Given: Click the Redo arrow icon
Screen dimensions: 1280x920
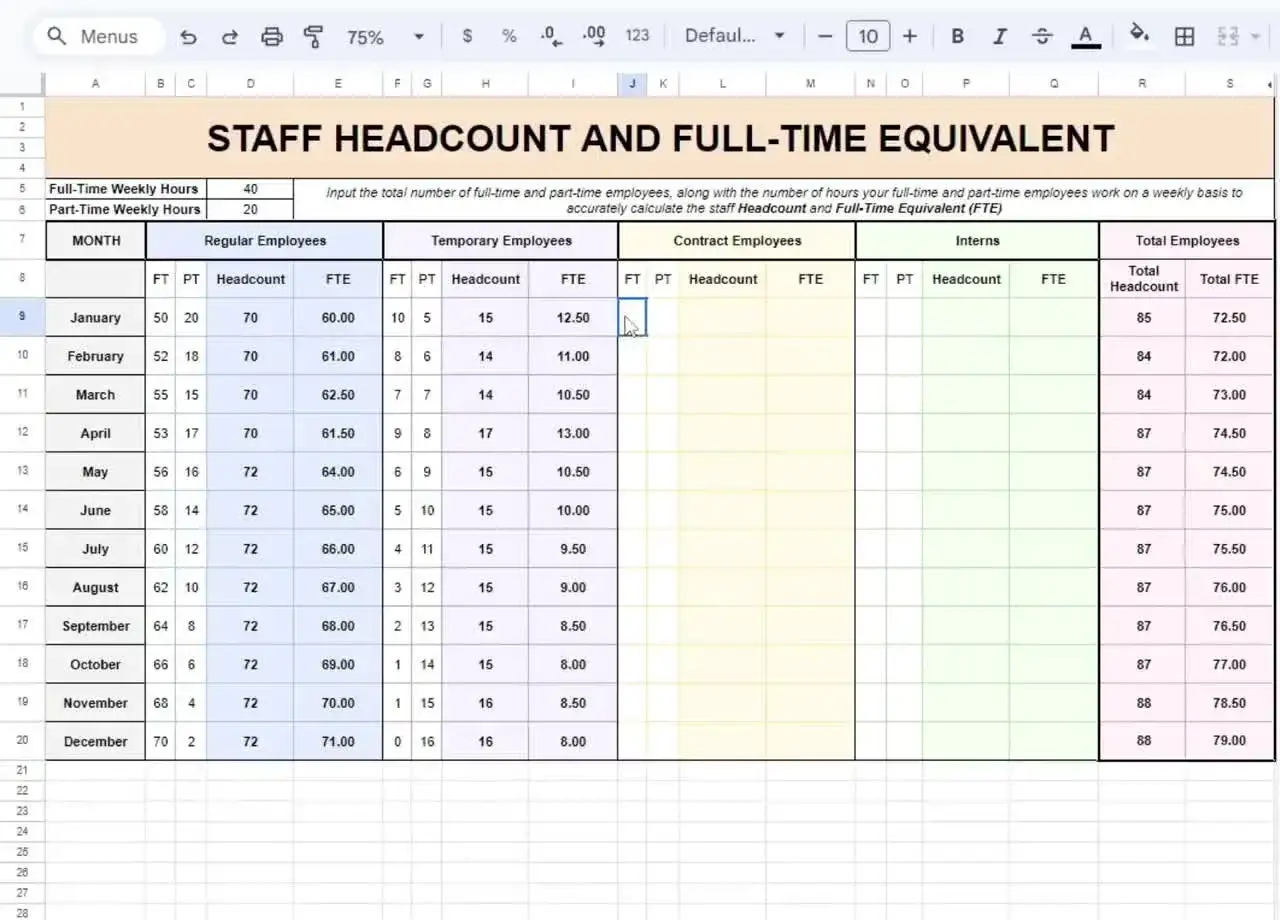Looking at the screenshot, I should [230, 37].
